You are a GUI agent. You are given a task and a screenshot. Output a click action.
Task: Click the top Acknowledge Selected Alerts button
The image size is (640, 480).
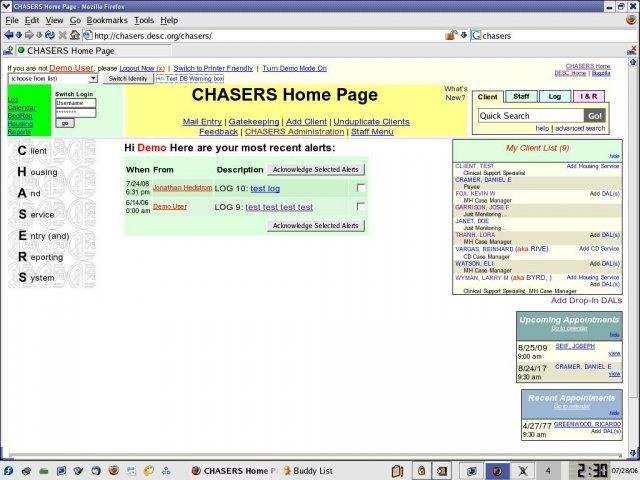[x=316, y=169]
